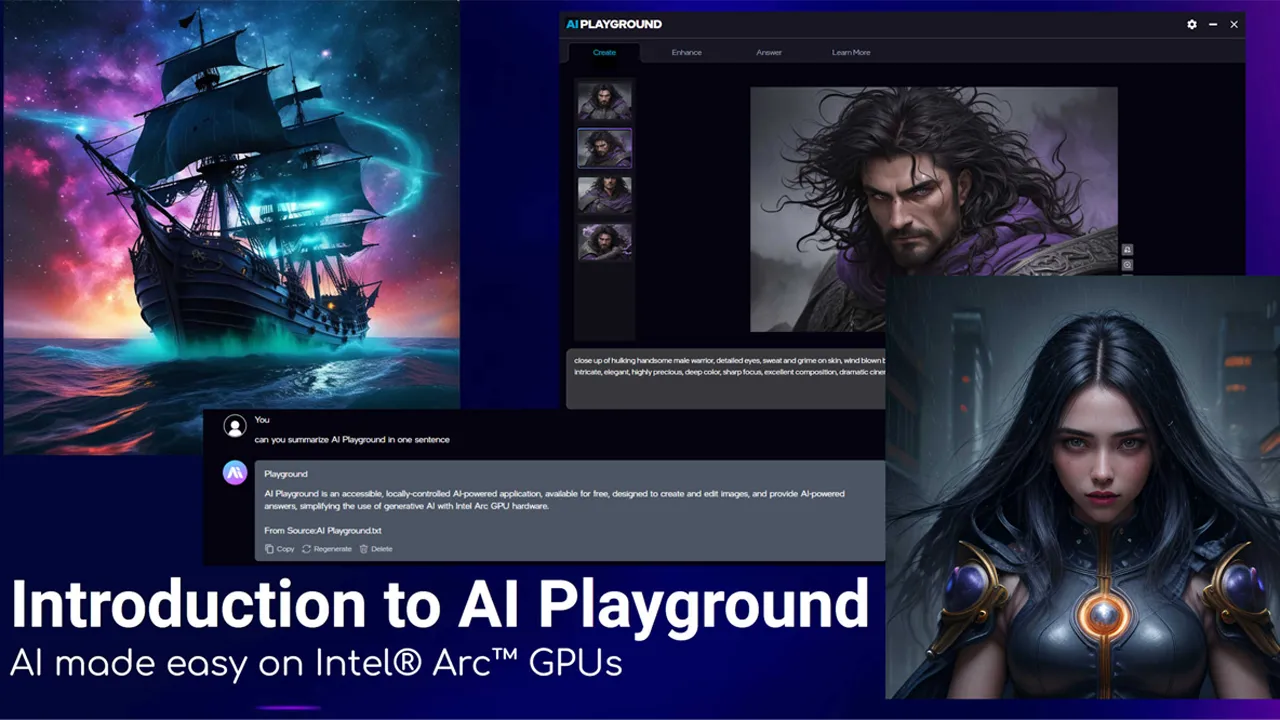This screenshot has width=1280, height=720.
Task: Click into the image prompt text box
Action: pyautogui.click(x=725, y=378)
